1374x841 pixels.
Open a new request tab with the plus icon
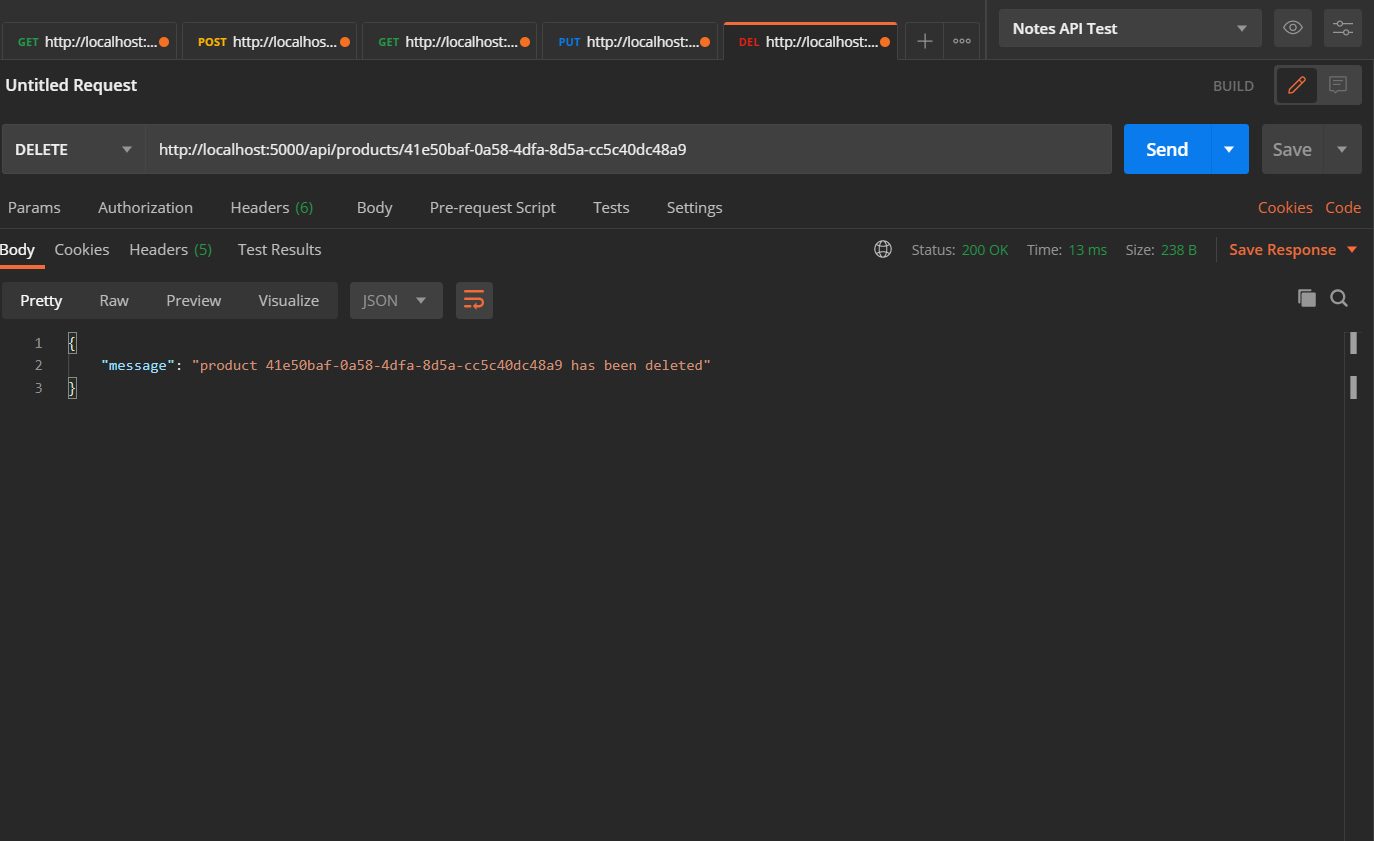pos(925,41)
